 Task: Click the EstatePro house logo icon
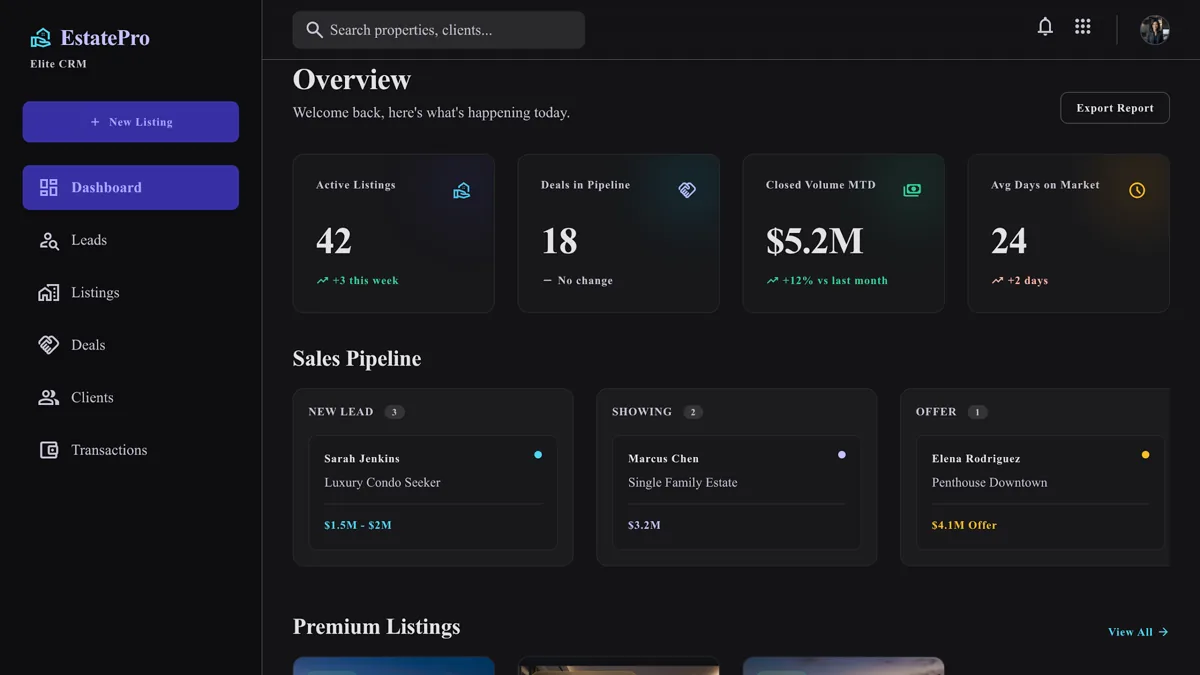(x=41, y=38)
